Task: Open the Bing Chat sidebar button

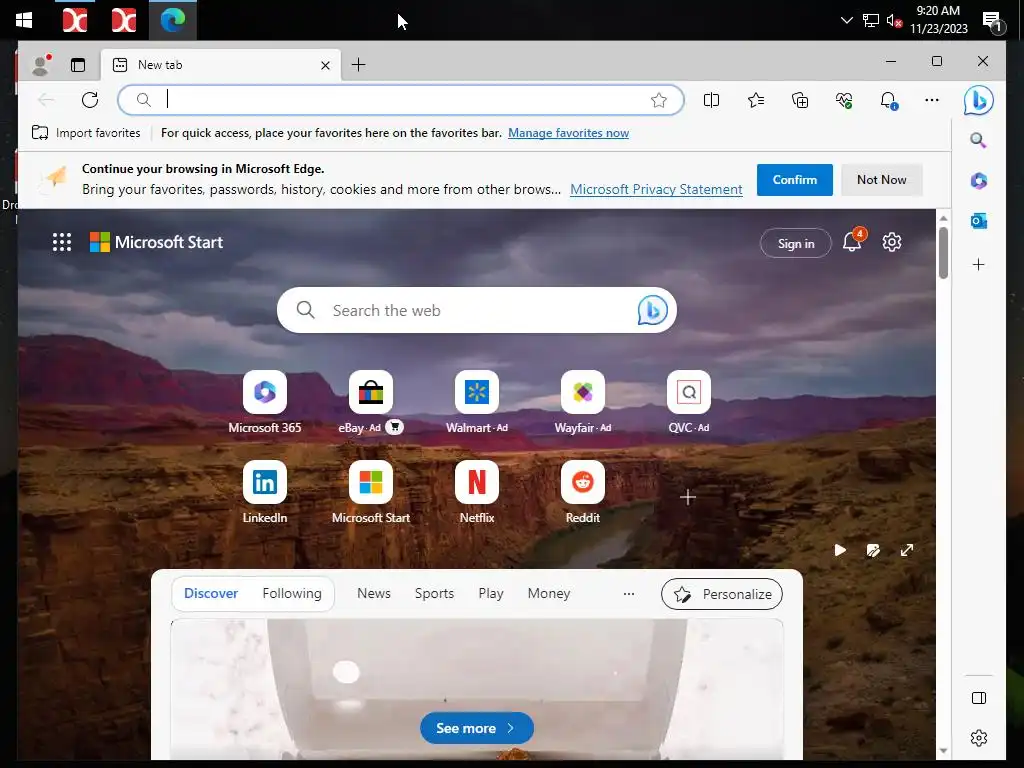Action: (x=978, y=100)
